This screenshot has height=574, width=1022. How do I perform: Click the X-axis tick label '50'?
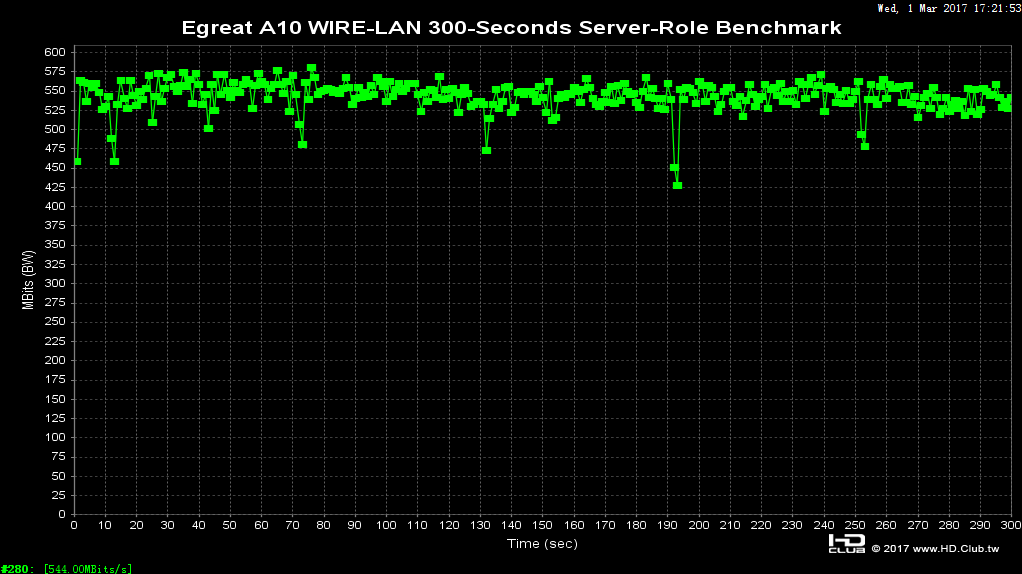(x=229, y=525)
